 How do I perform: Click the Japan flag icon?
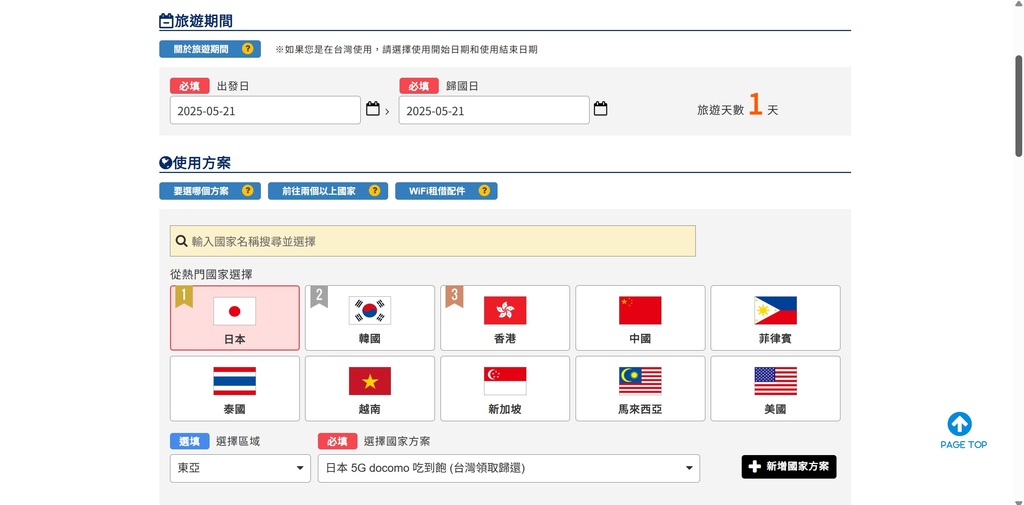click(234, 311)
